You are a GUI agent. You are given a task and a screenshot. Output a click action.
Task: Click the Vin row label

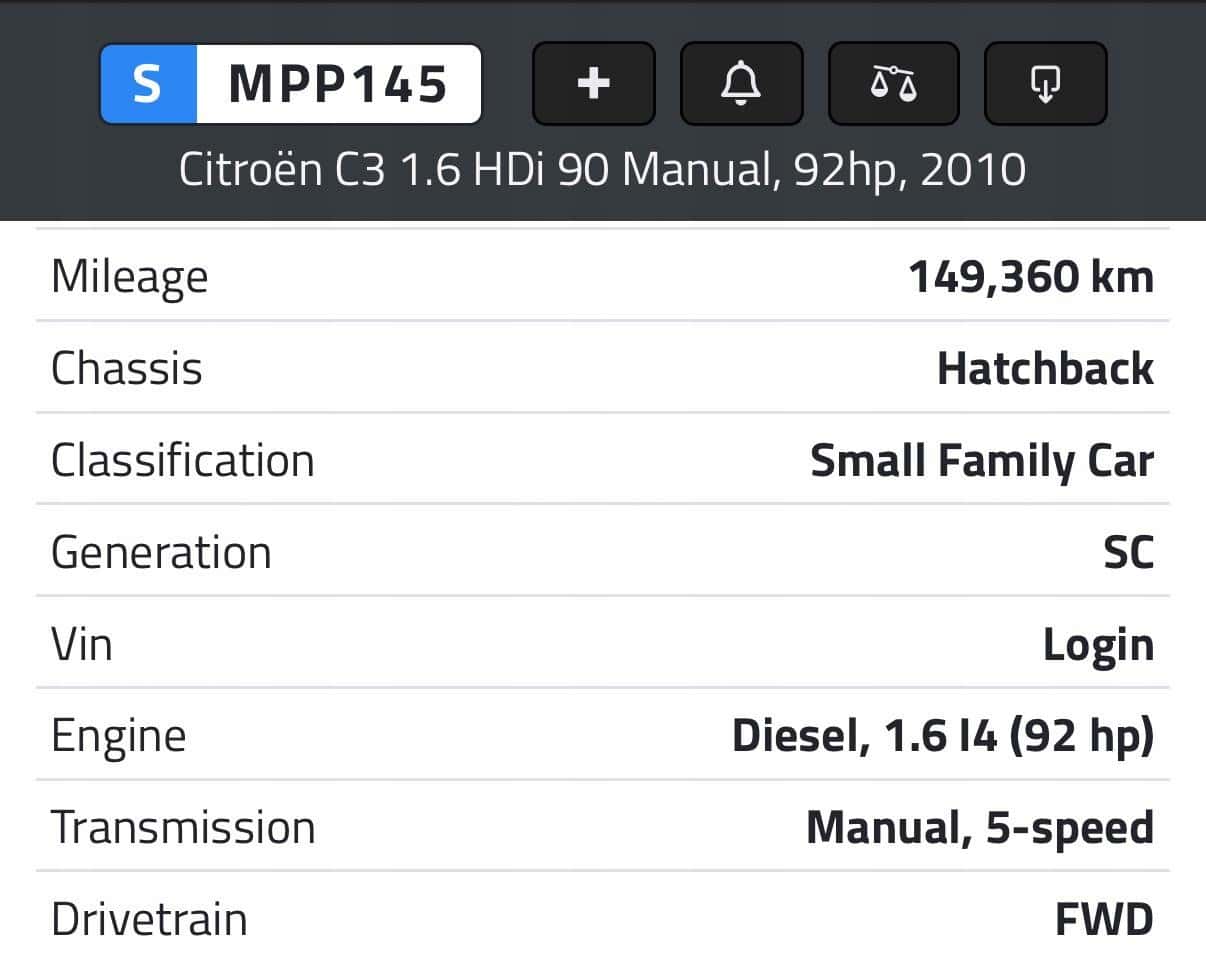point(81,645)
